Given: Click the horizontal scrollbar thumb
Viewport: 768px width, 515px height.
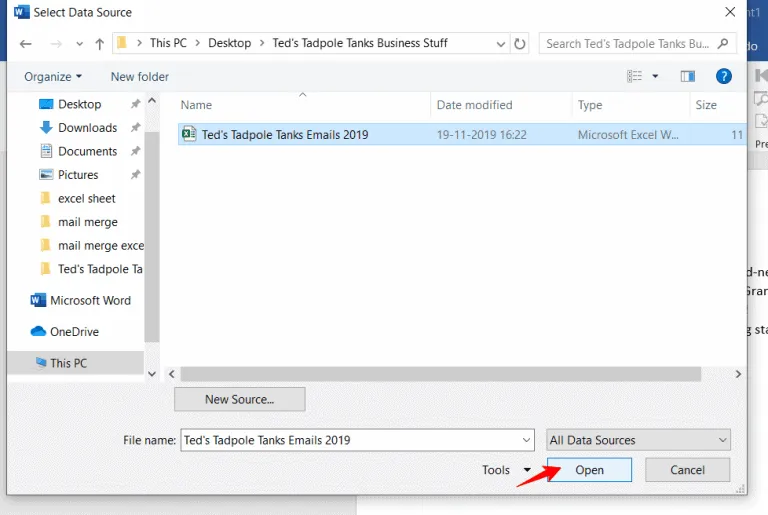Looking at the screenshot, I should pos(440,374).
